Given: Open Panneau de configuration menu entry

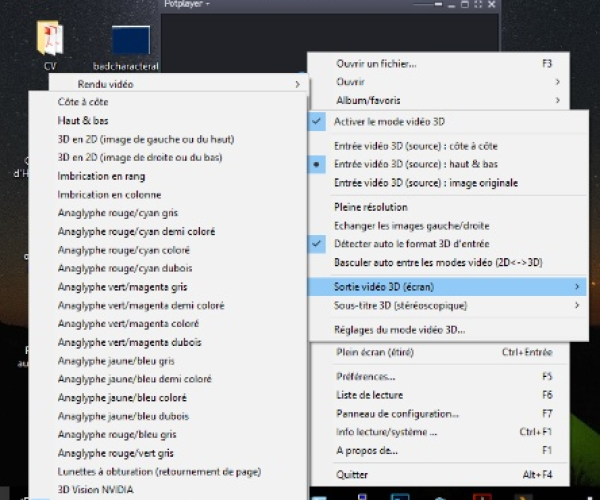Looking at the screenshot, I should click(x=439, y=414).
